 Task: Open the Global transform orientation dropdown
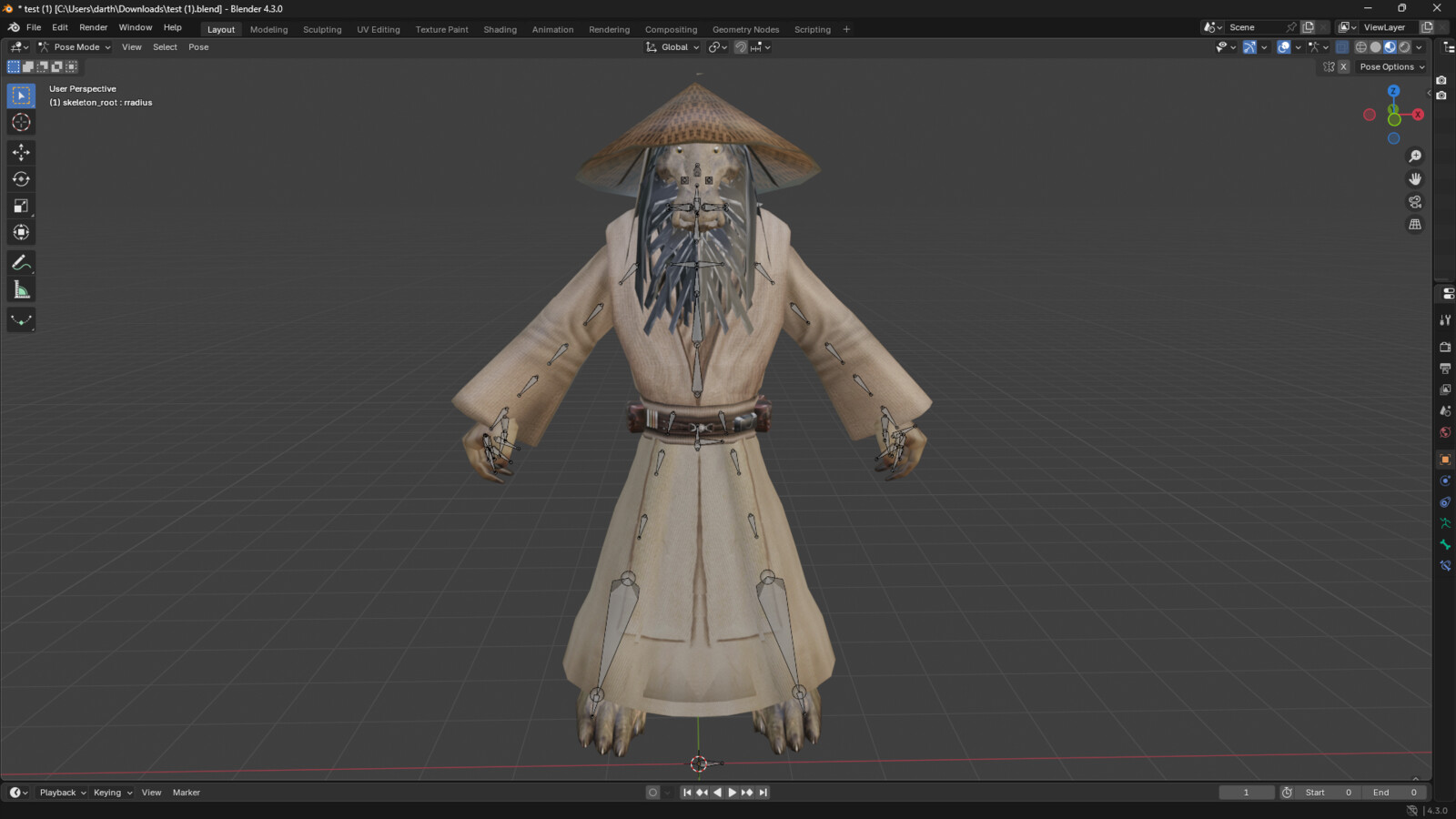pyautogui.click(x=672, y=47)
